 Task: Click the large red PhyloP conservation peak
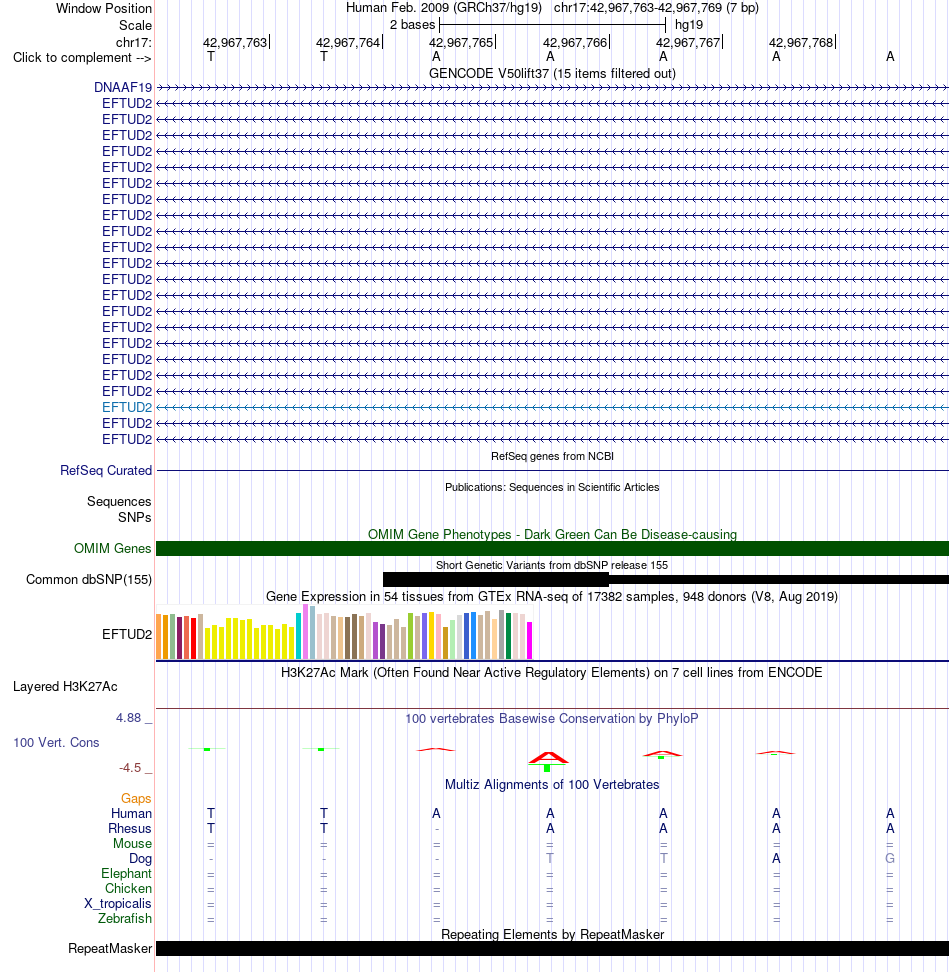click(x=548, y=758)
